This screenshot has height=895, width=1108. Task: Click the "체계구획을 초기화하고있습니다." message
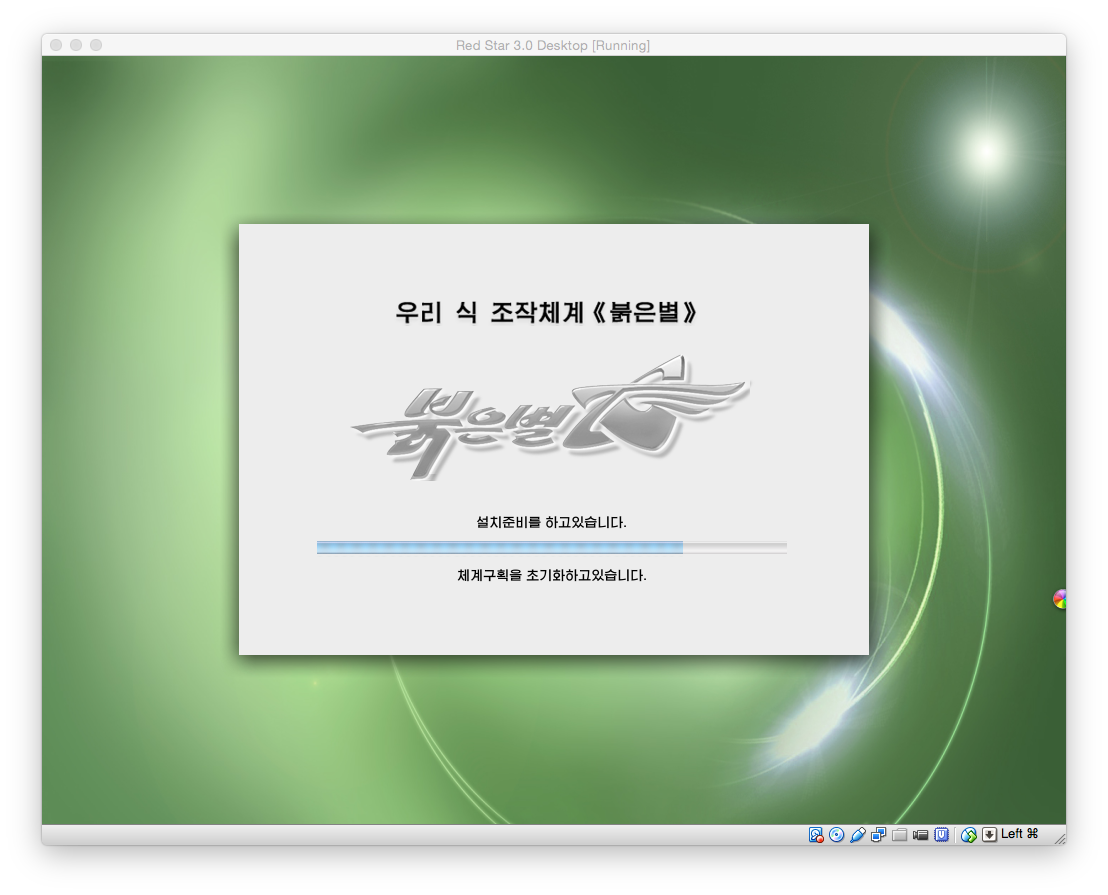tap(551, 576)
